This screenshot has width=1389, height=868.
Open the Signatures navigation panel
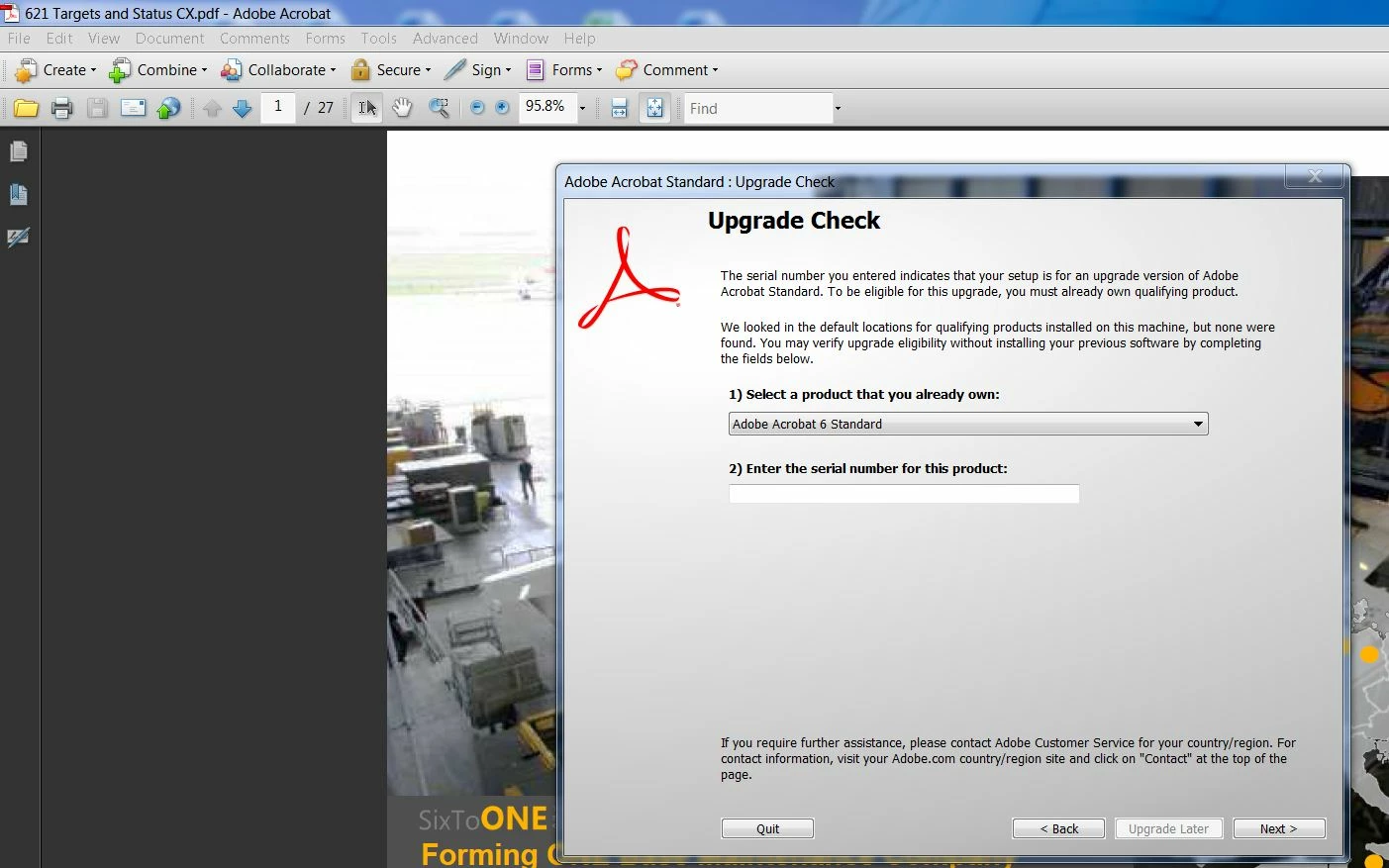pos(19,237)
